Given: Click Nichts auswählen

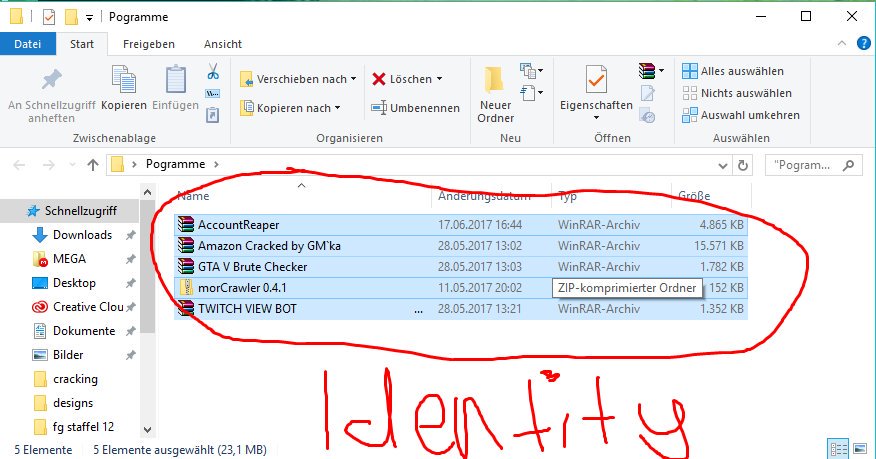Looking at the screenshot, I should [x=737, y=93].
